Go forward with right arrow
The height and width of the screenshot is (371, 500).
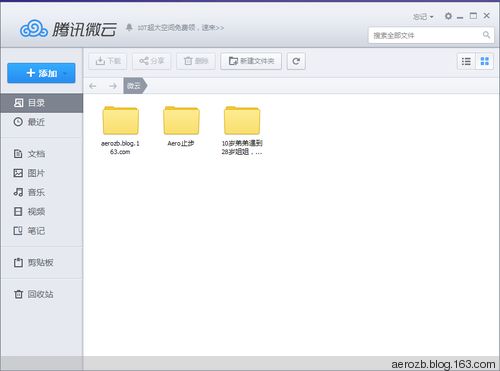(113, 86)
